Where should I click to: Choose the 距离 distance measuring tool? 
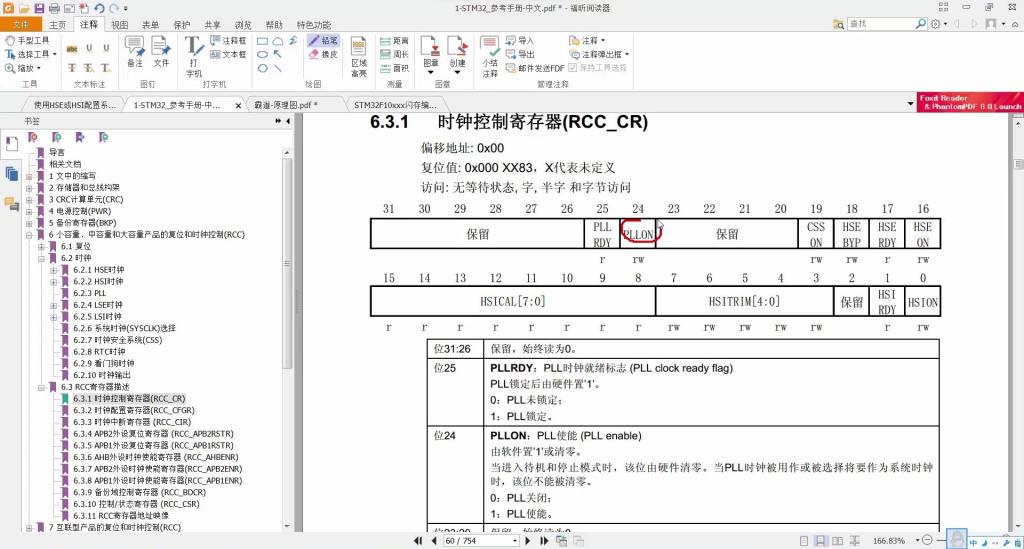(393, 41)
